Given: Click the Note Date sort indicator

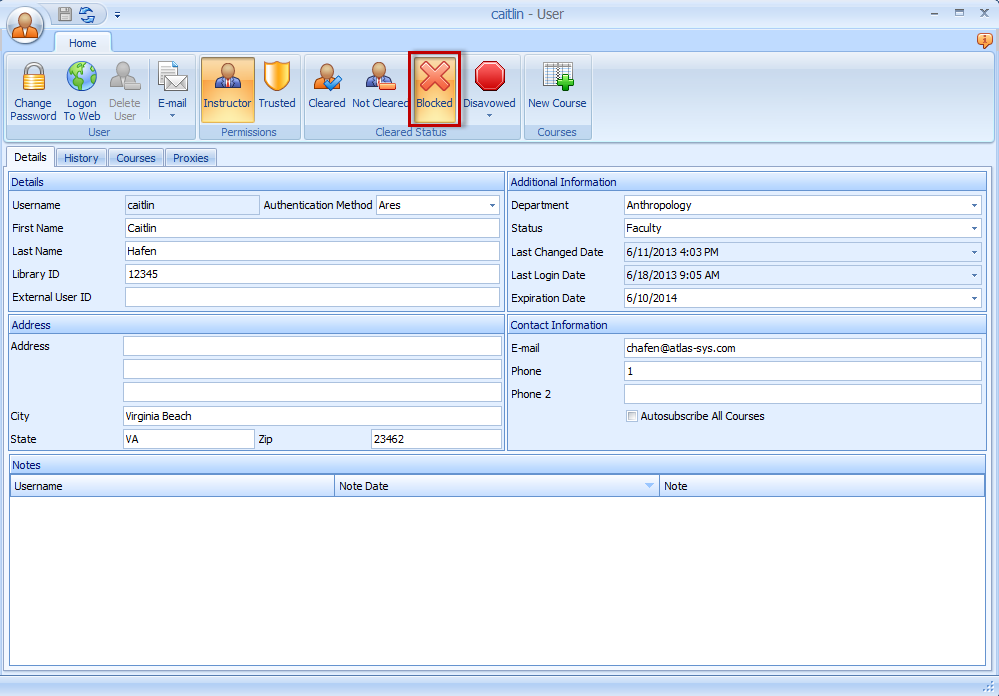Looking at the screenshot, I should pos(648,486).
